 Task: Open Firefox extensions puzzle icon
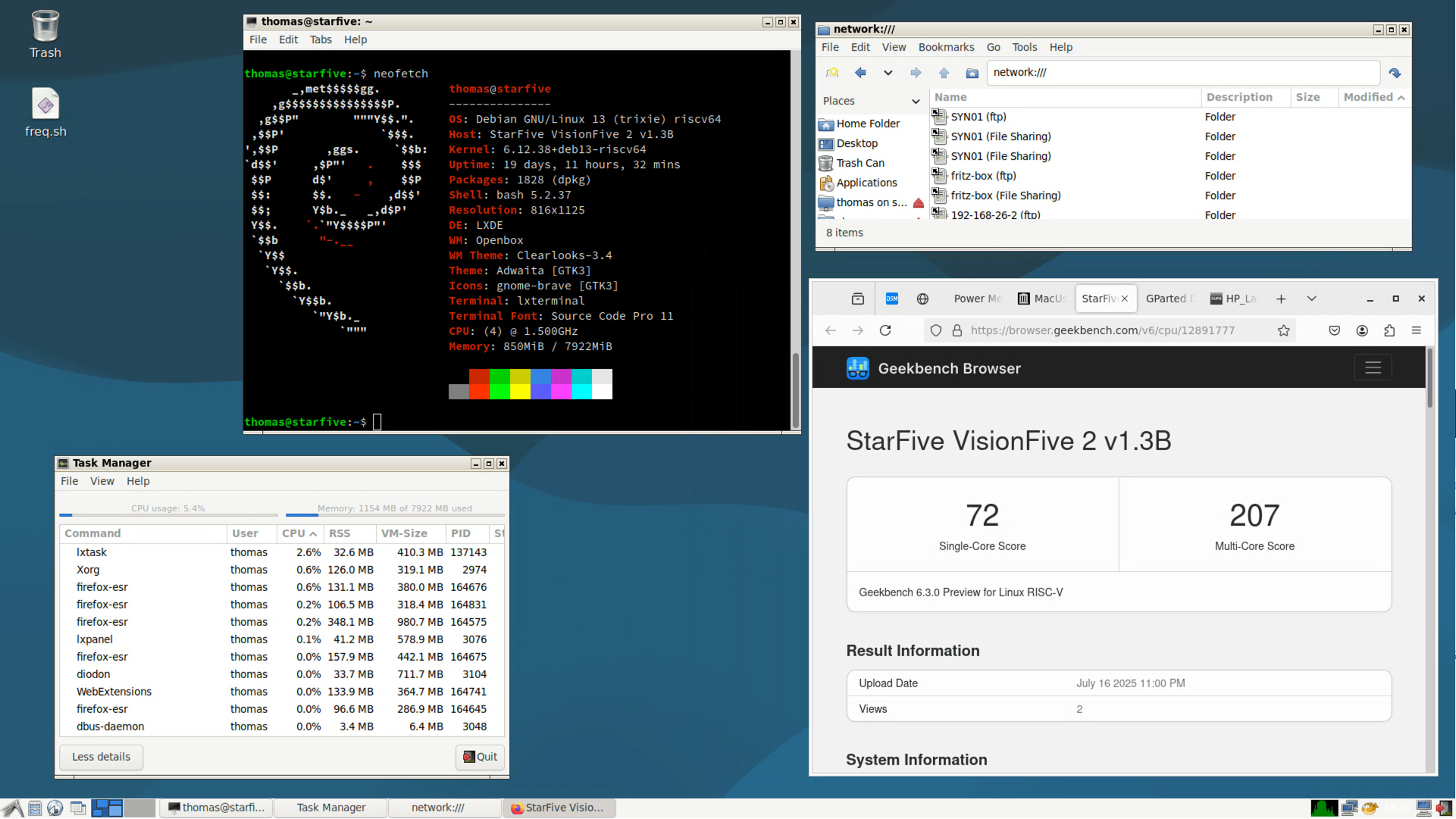click(x=1389, y=330)
